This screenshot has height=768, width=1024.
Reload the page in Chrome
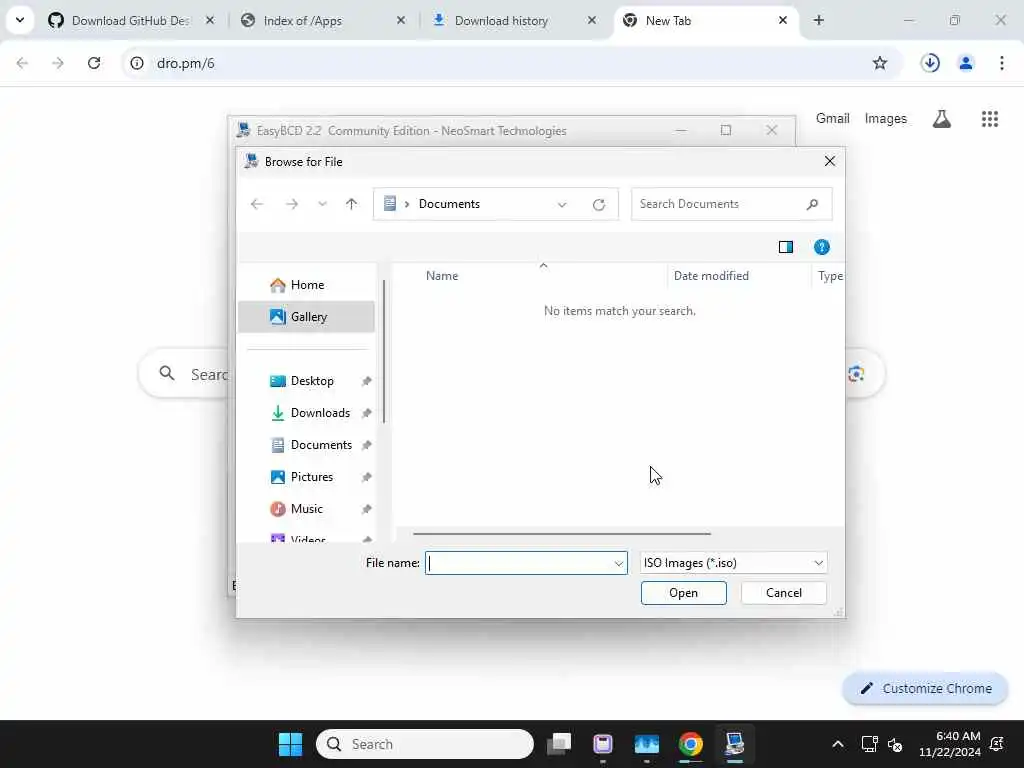[94, 63]
